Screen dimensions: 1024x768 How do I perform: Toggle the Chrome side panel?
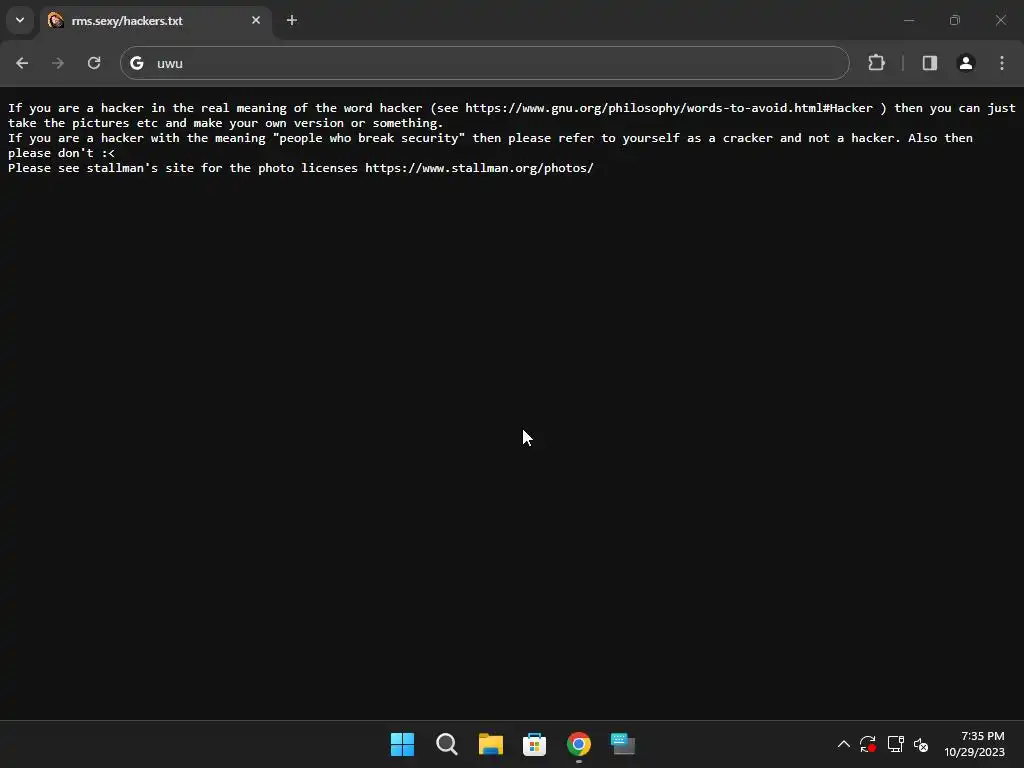[929, 63]
